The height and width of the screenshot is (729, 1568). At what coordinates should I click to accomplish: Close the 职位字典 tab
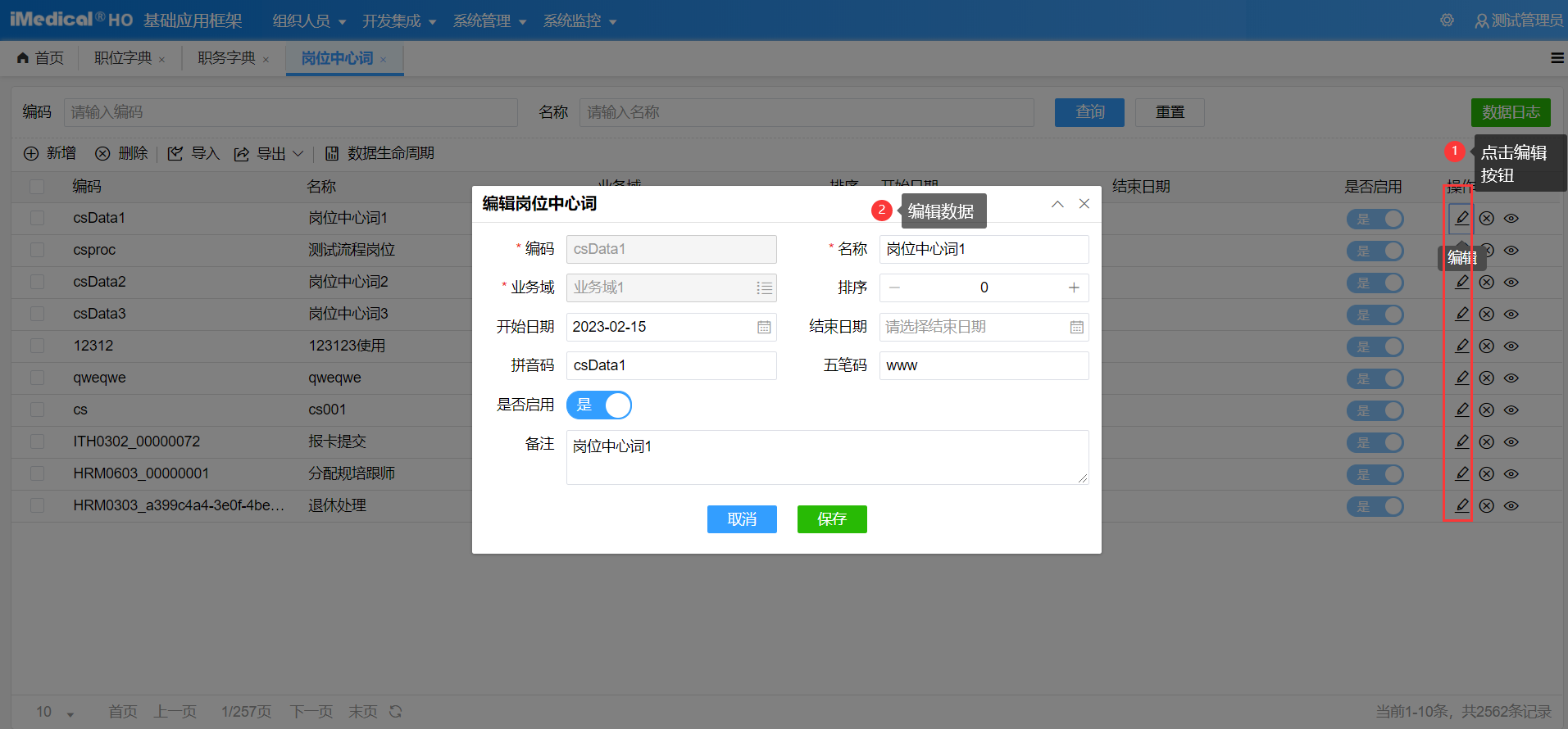click(161, 60)
